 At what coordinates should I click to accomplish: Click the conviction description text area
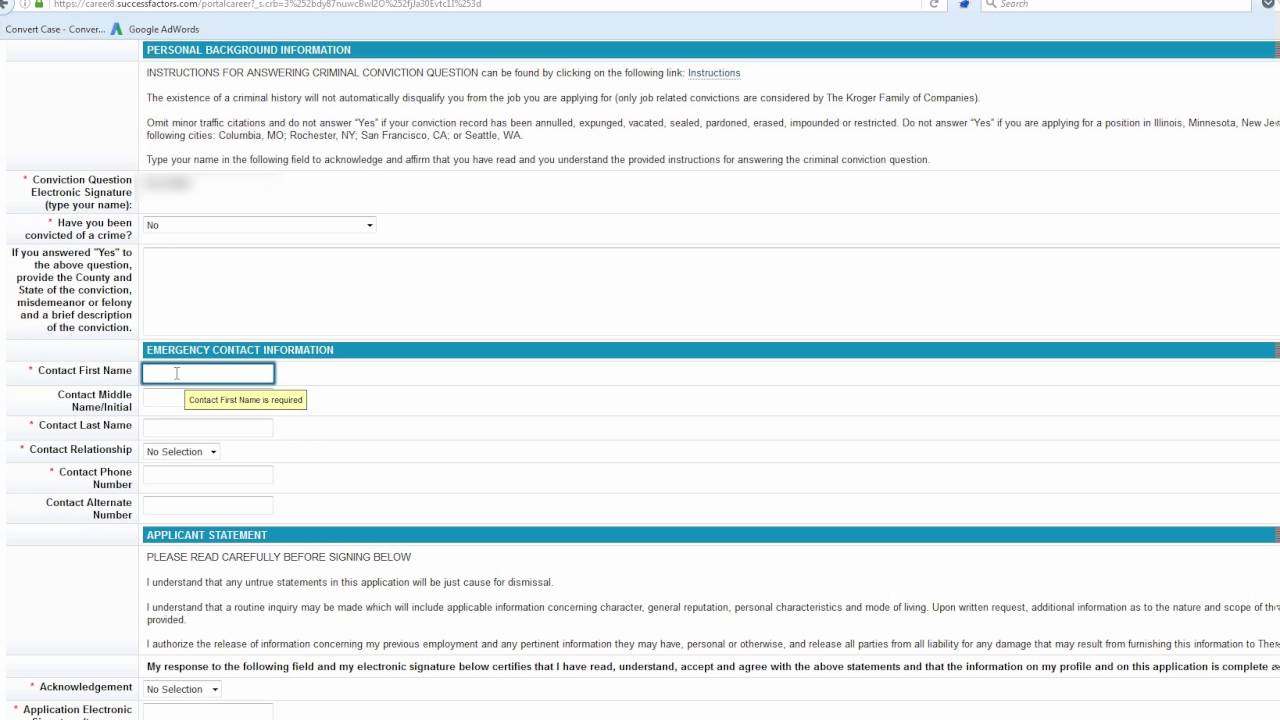(711, 290)
